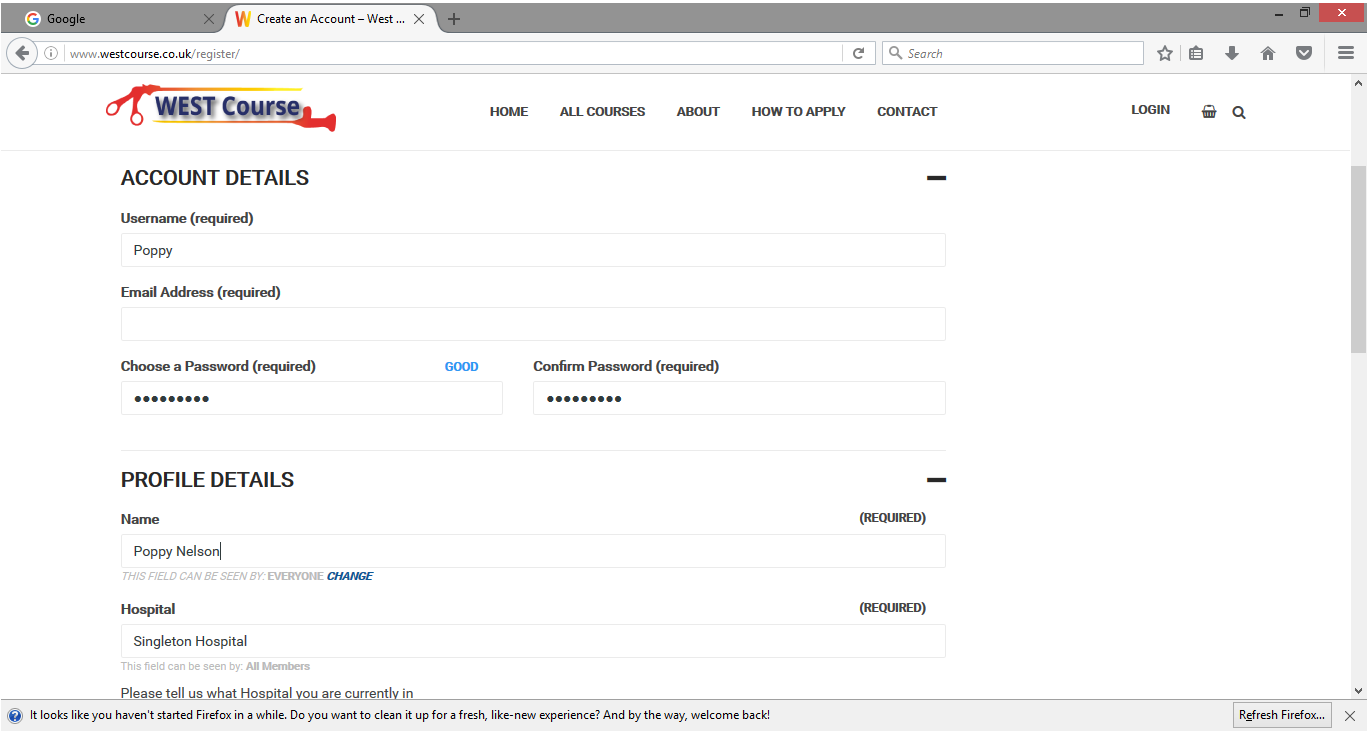Open the How To Apply page
This screenshot has height=738, width=1368.
(798, 112)
